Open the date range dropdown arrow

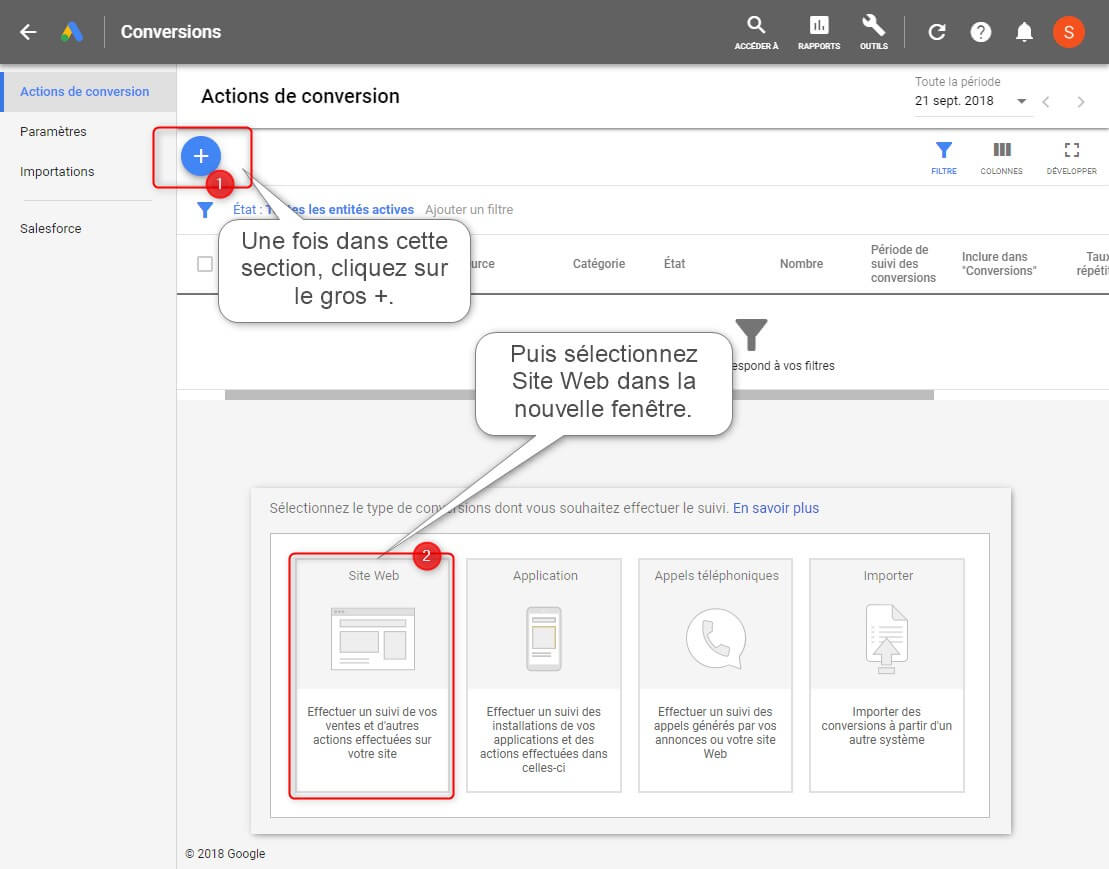tap(1021, 101)
